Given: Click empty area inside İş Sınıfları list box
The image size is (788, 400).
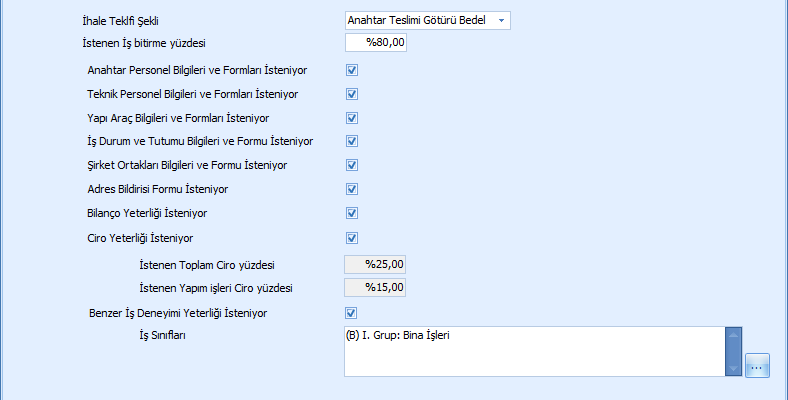Looking at the screenshot, I should pos(530,360).
